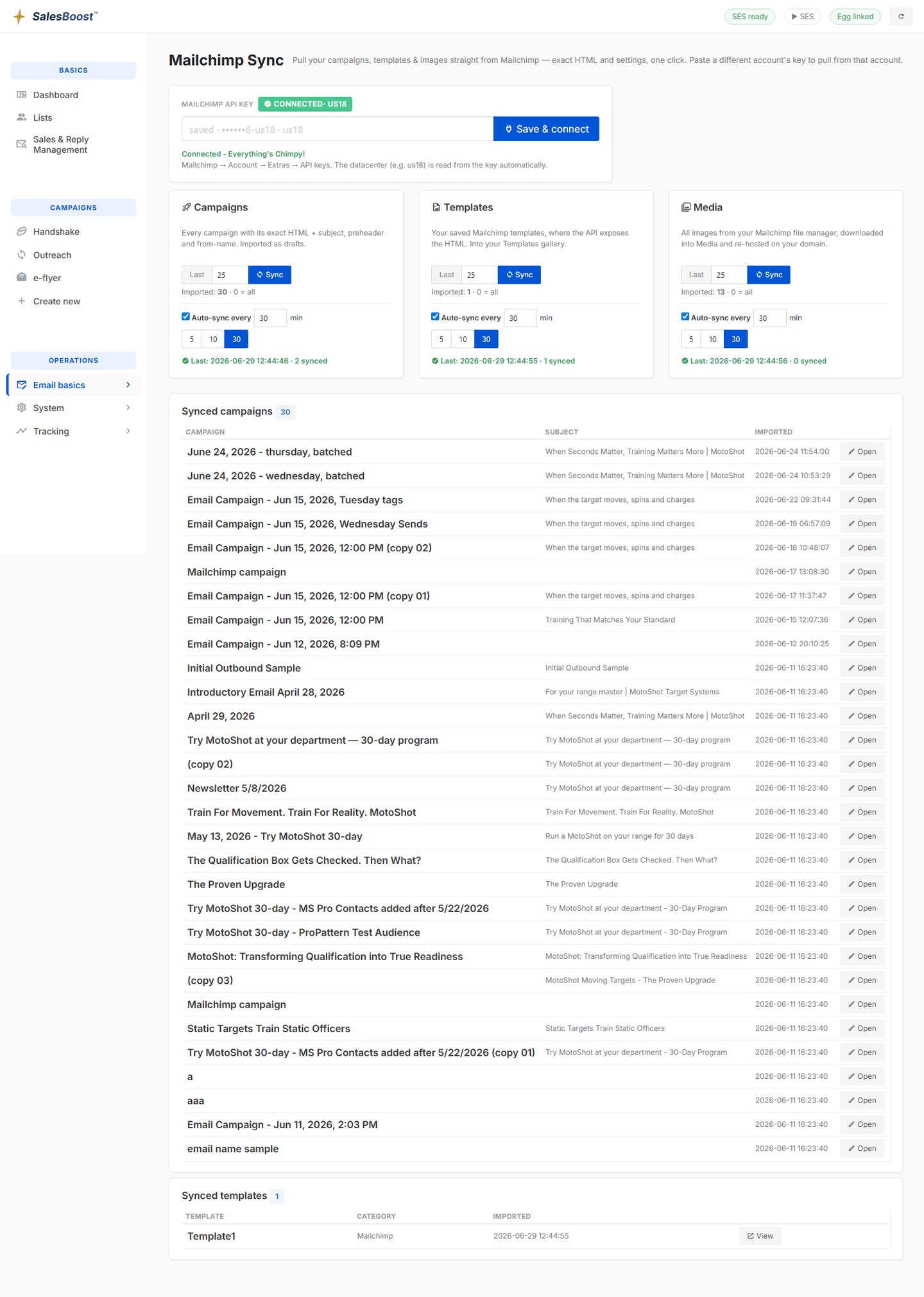Expand the System chevron

point(128,408)
